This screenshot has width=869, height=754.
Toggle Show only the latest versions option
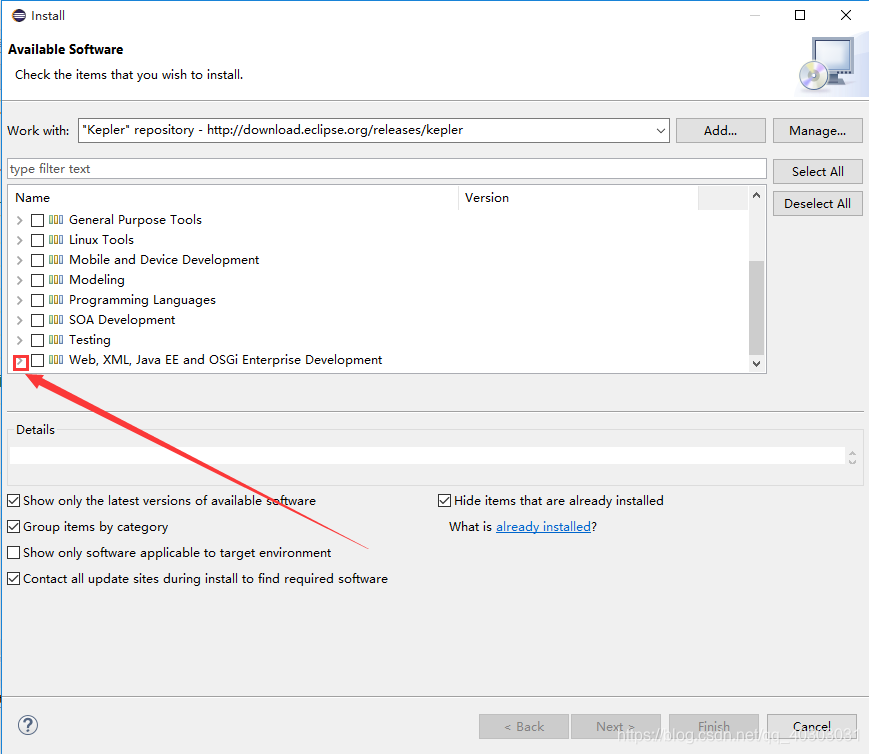[x=14, y=501]
